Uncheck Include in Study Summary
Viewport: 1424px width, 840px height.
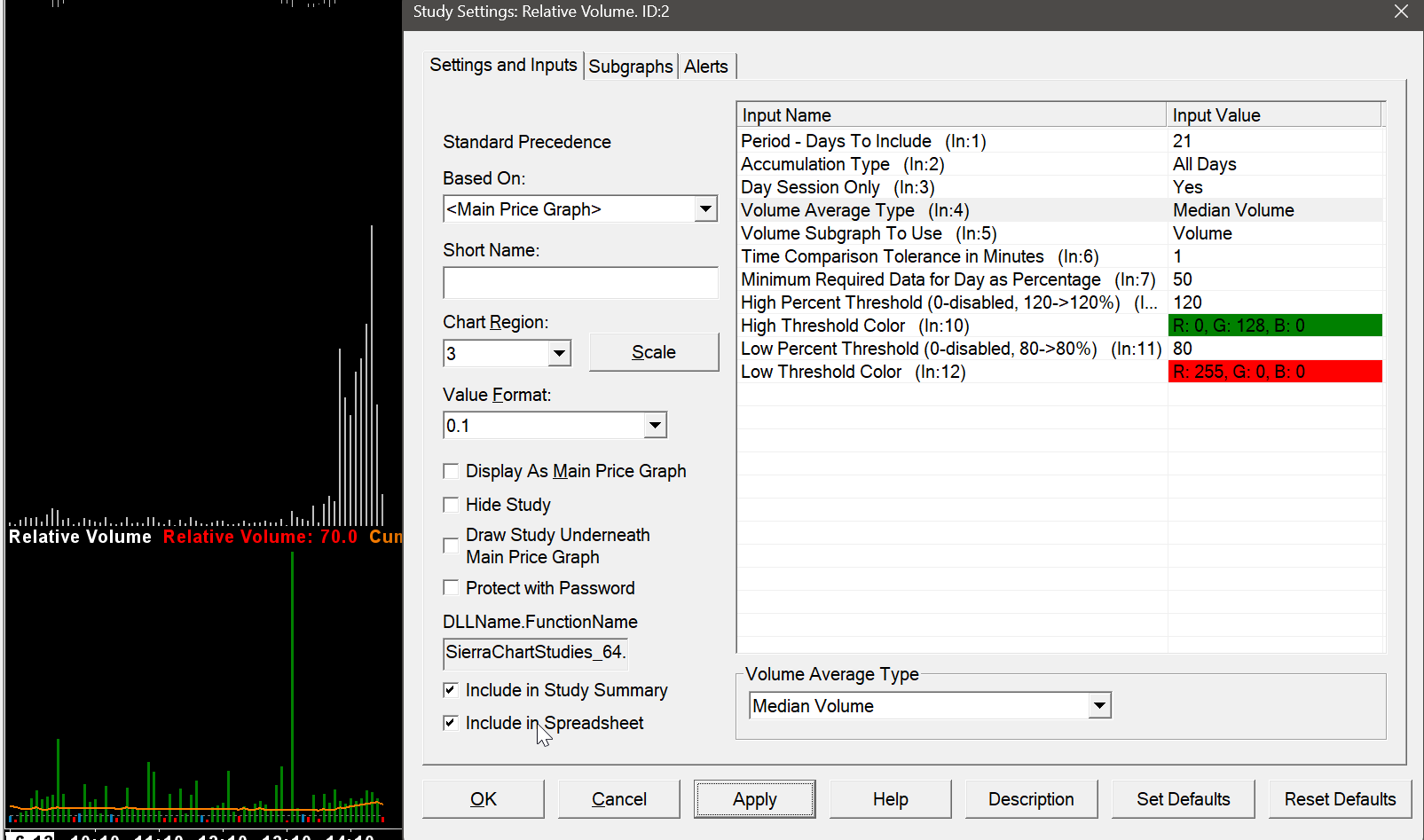451,690
